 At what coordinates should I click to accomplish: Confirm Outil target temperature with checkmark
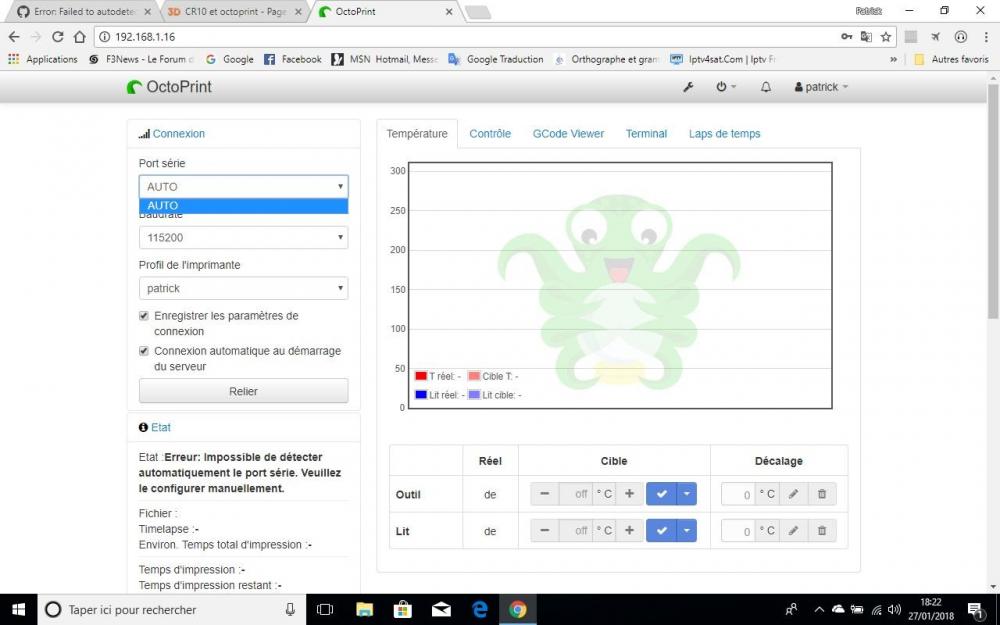click(661, 494)
